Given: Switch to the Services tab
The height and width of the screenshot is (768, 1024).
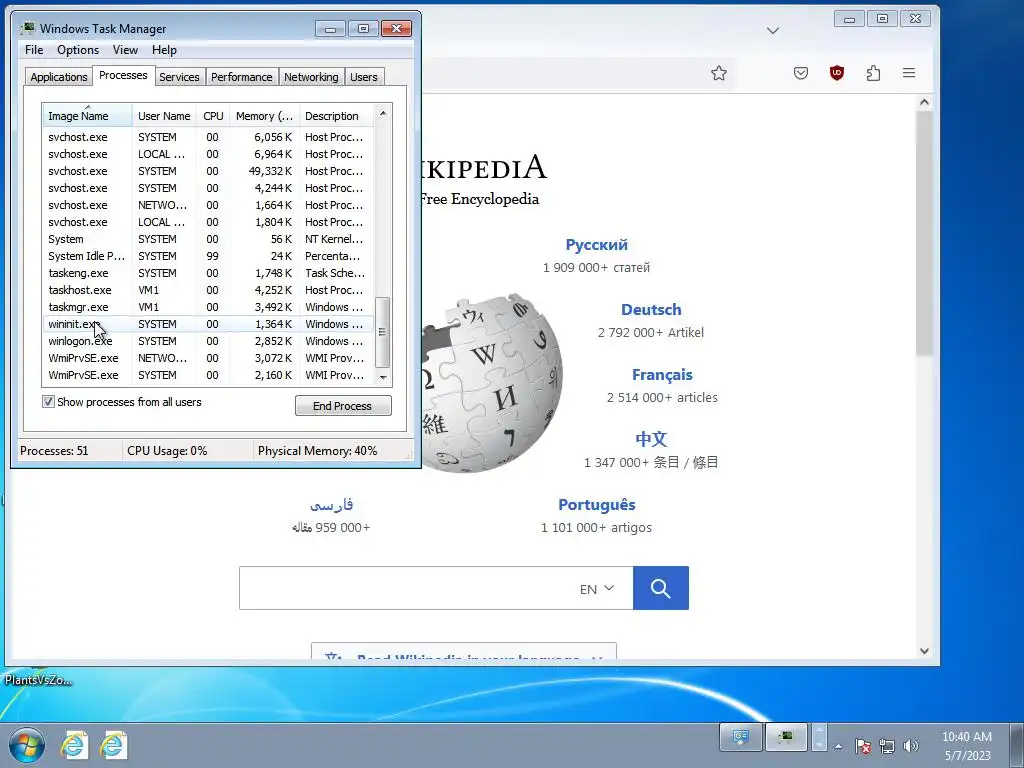Looking at the screenshot, I should (179, 76).
